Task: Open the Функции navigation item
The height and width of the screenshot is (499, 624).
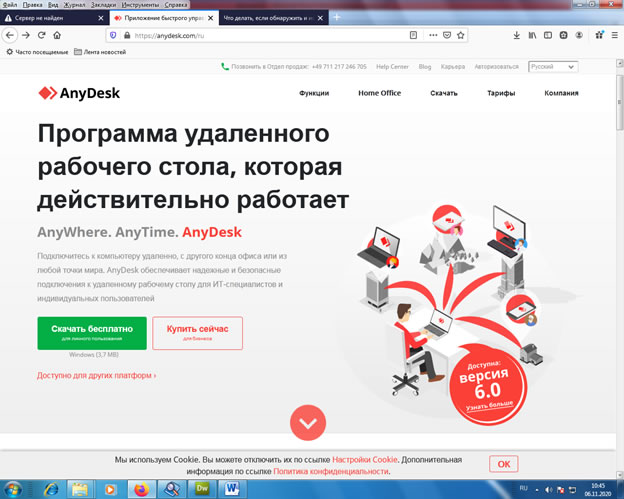Action: (x=314, y=93)
